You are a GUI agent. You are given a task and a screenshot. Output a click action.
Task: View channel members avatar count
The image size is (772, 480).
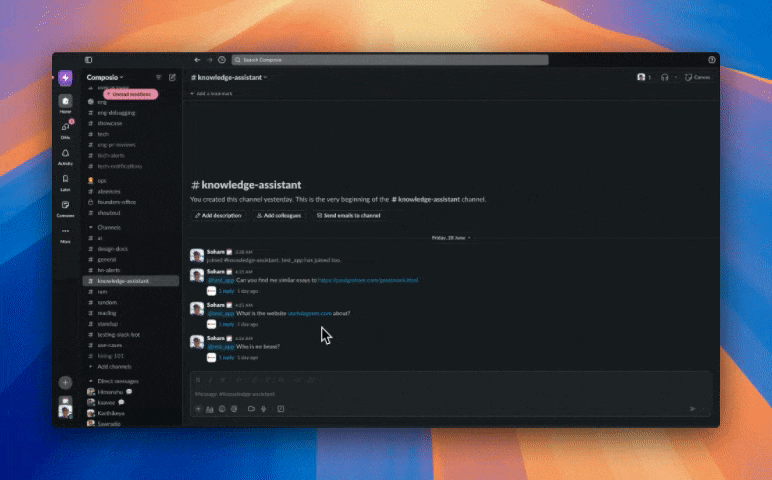click(644, 77)
